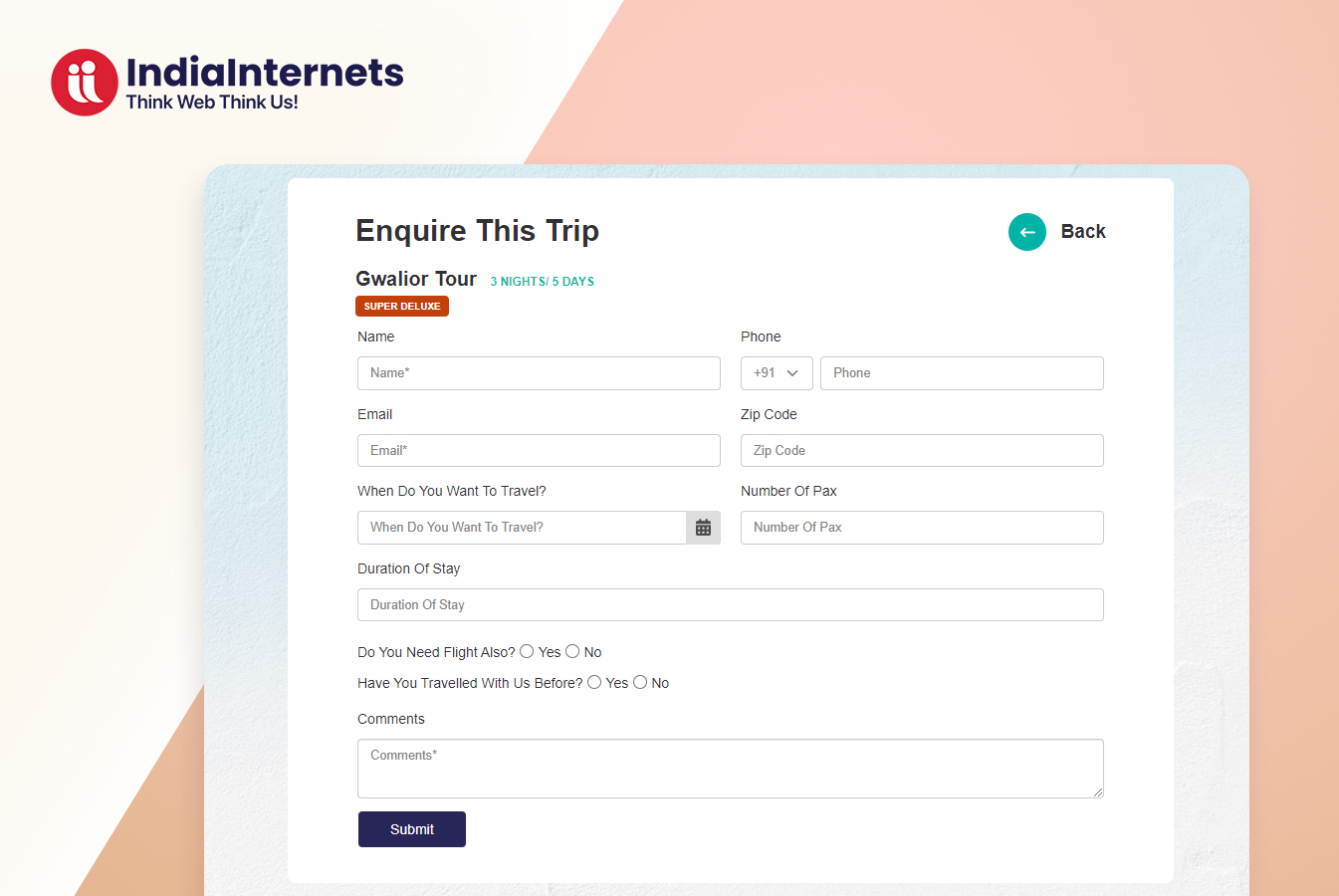Screen dimensions: 1339x896
Task: Click the teal back arrow circle icon
Action: pos(1027,232)
